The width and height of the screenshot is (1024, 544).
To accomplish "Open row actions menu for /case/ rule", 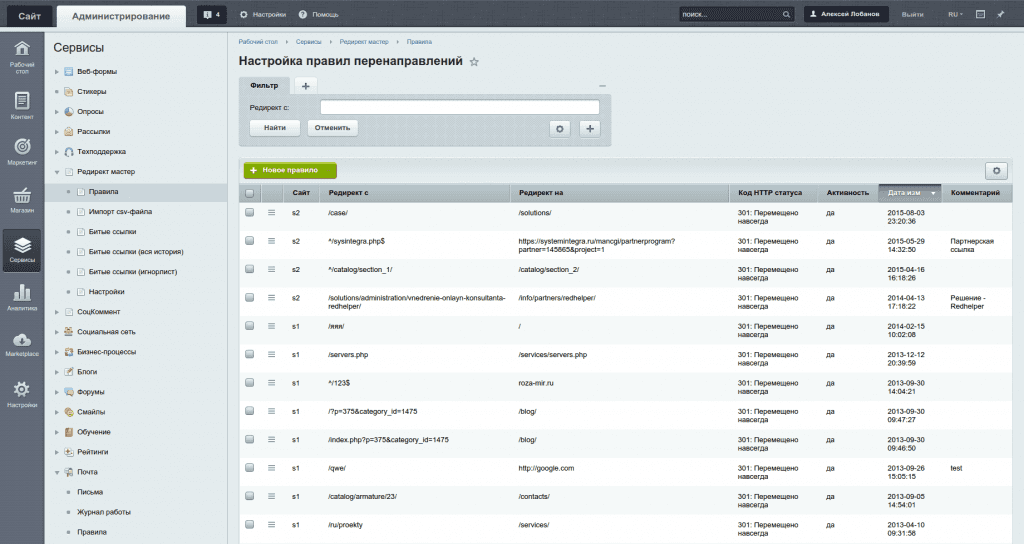I will (x=272, y=212).
